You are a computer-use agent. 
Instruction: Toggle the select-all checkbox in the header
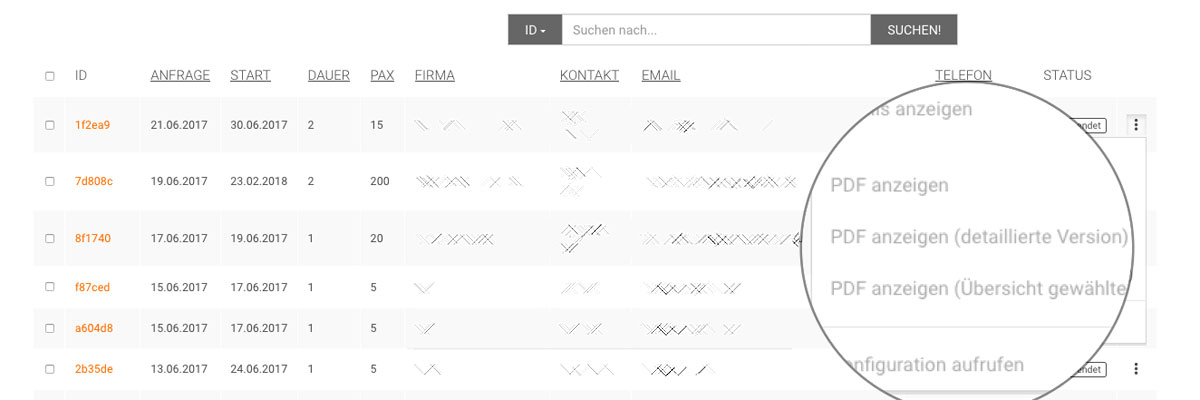50,76
